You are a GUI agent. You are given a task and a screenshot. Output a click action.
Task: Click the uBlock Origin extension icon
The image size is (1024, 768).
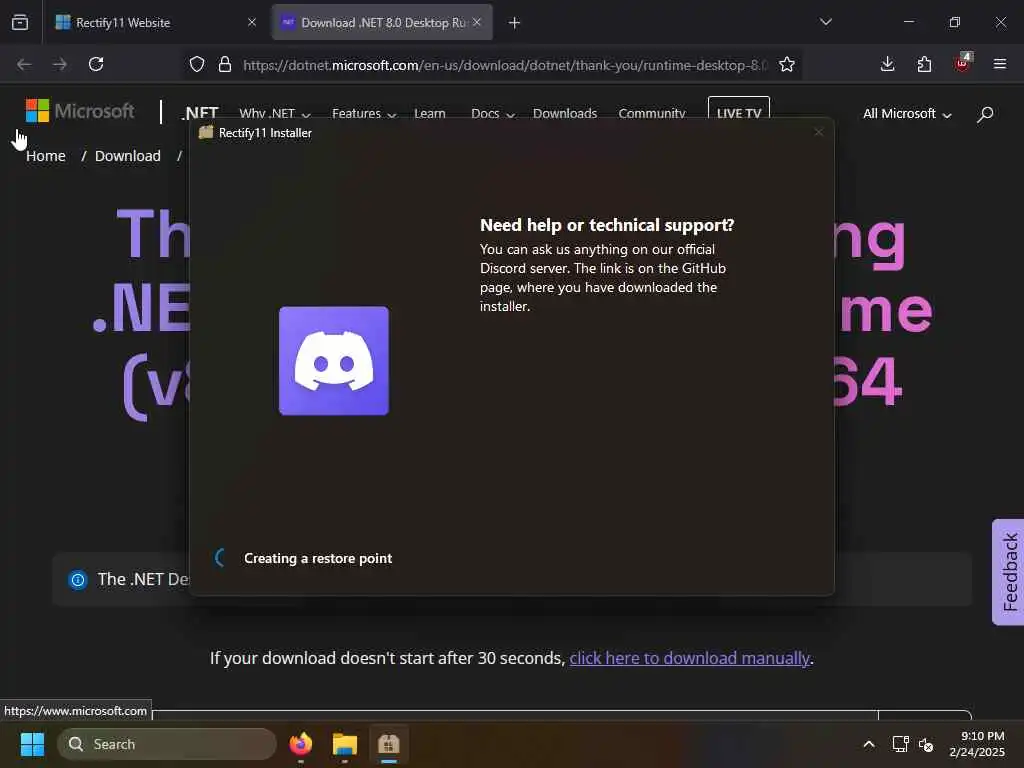click(963, 63)
